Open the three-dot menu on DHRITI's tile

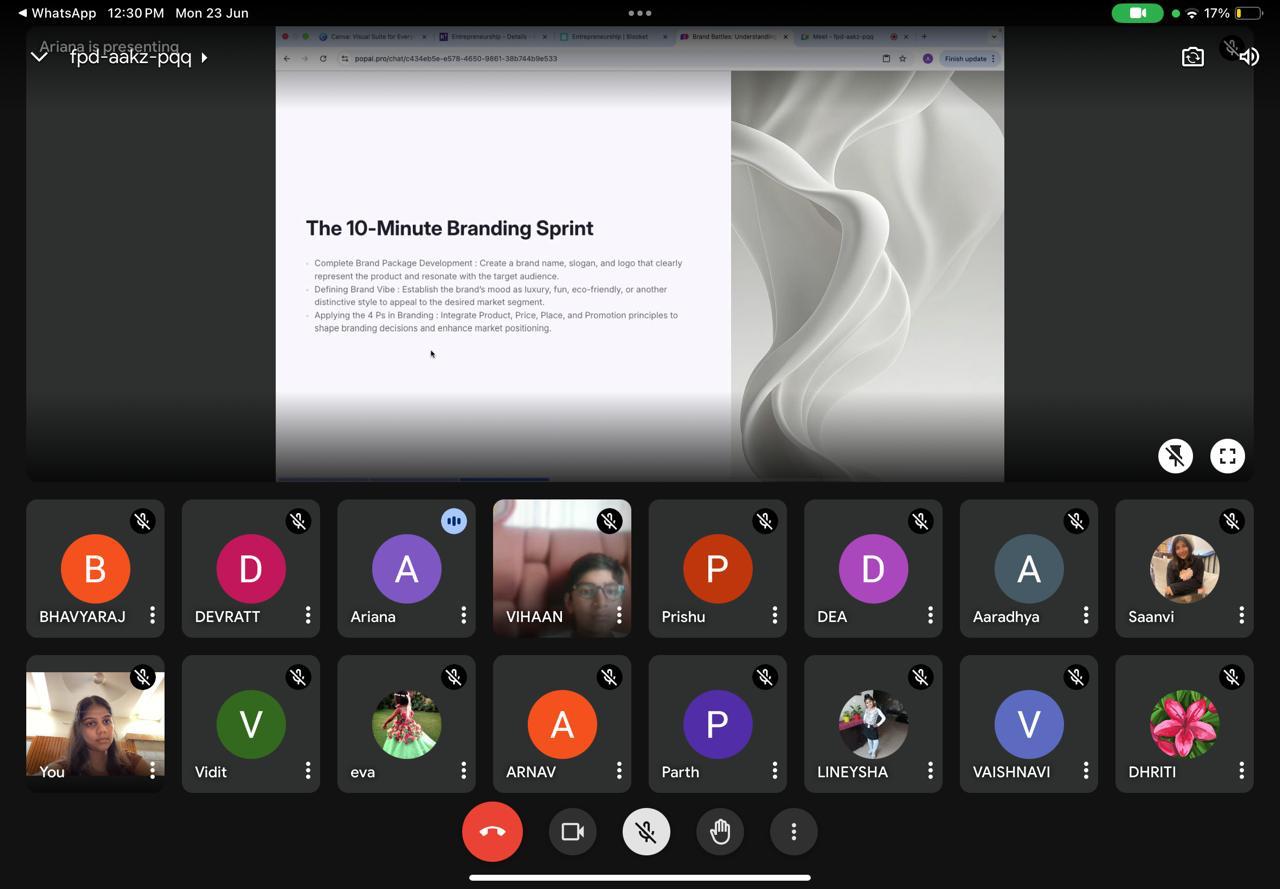[1241, 771]
